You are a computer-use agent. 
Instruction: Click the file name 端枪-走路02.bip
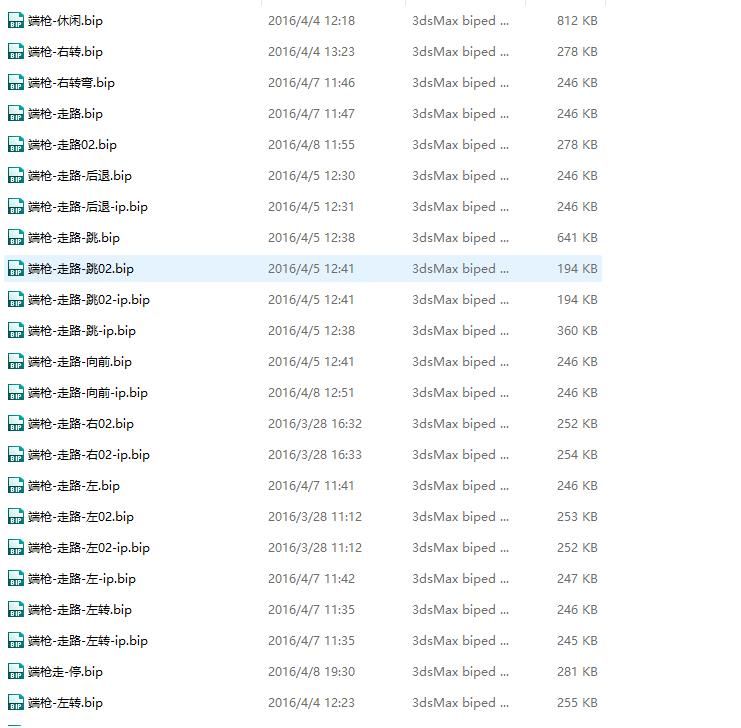click(x=72, y=145)
